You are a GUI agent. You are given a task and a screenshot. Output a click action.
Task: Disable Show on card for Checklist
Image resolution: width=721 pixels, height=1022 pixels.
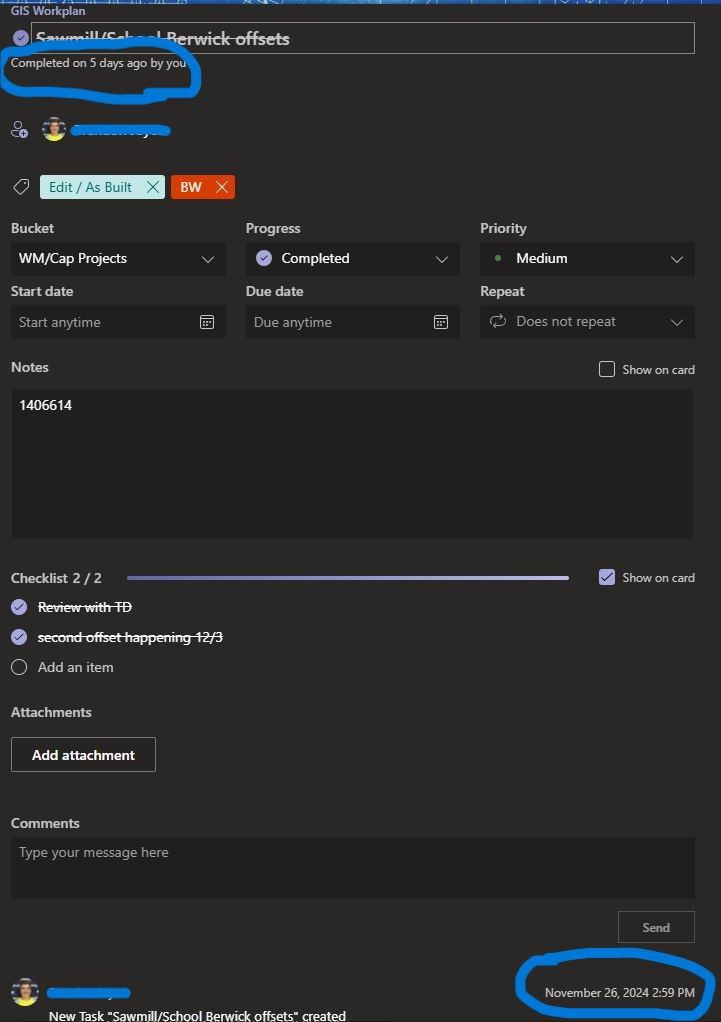[x=607, y=577]
